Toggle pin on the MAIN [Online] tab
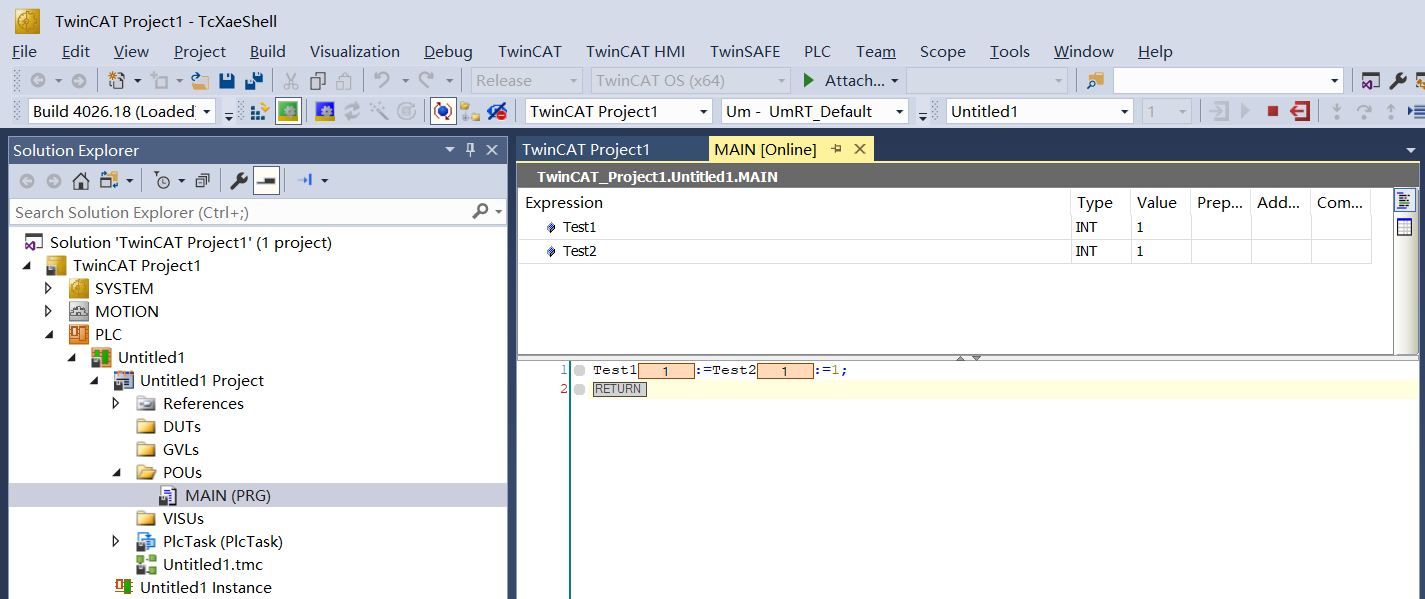Screen dimensions: 1425x599 (x=837, y=149)
